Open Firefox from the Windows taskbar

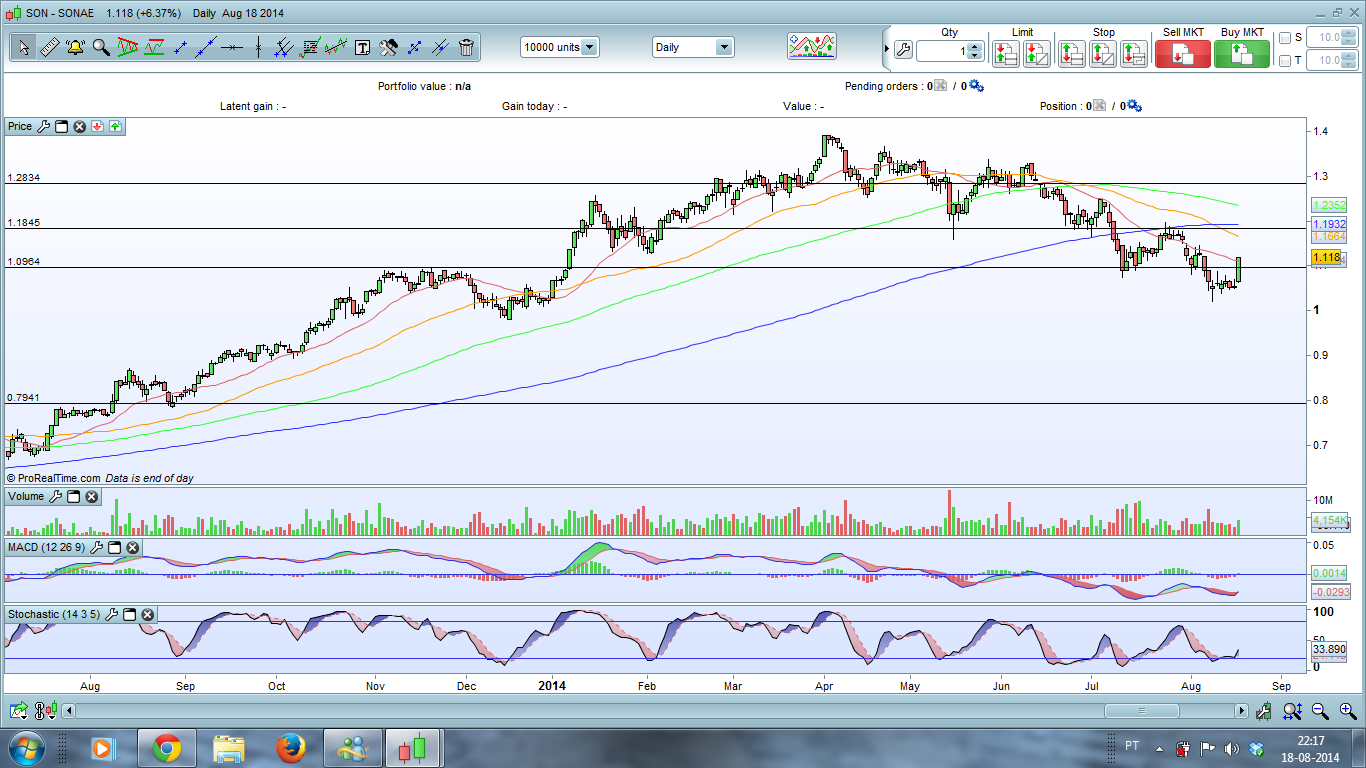tap(291, 748)
